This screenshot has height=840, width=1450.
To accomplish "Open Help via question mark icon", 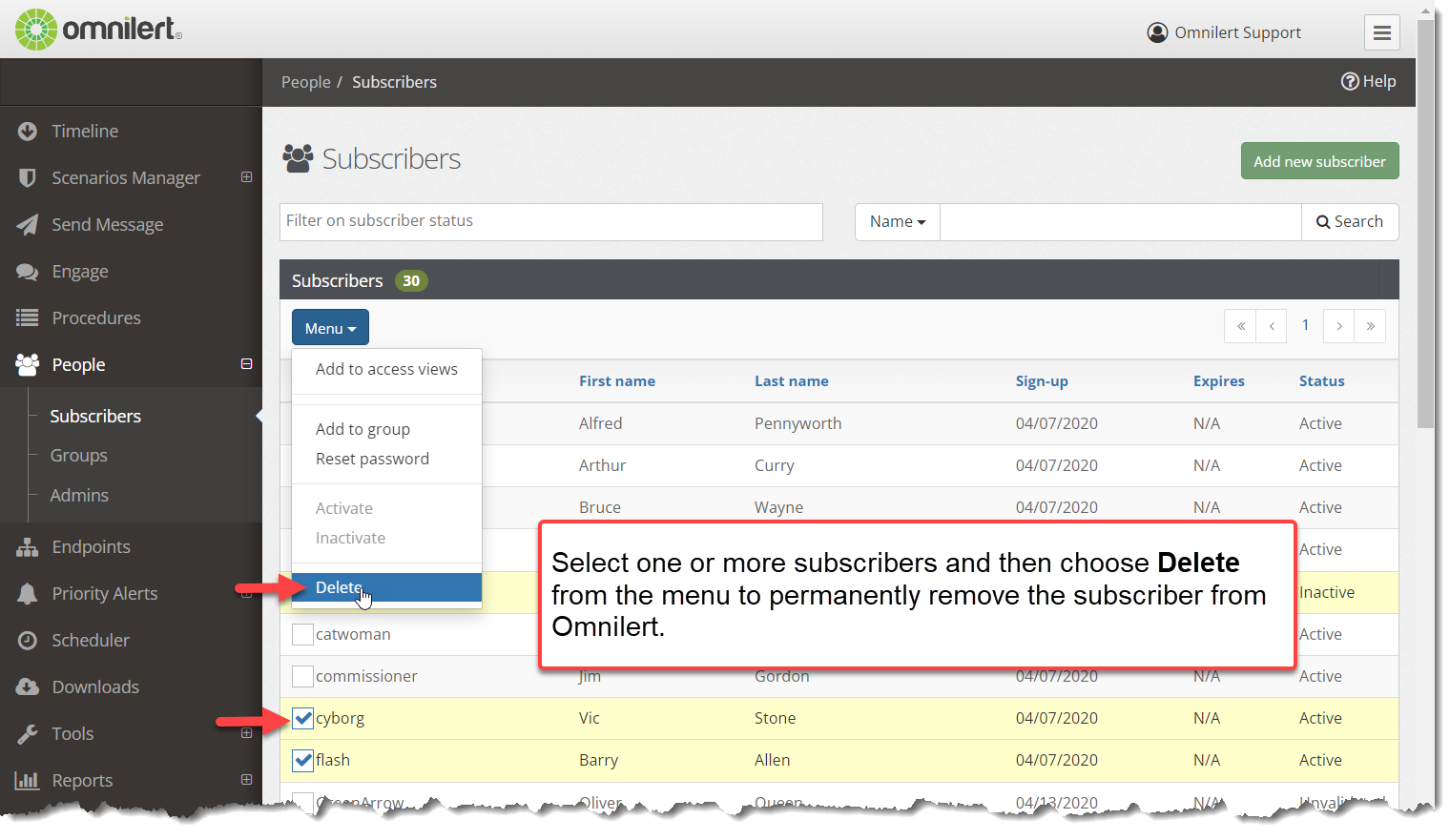I will click(1350, 81).
